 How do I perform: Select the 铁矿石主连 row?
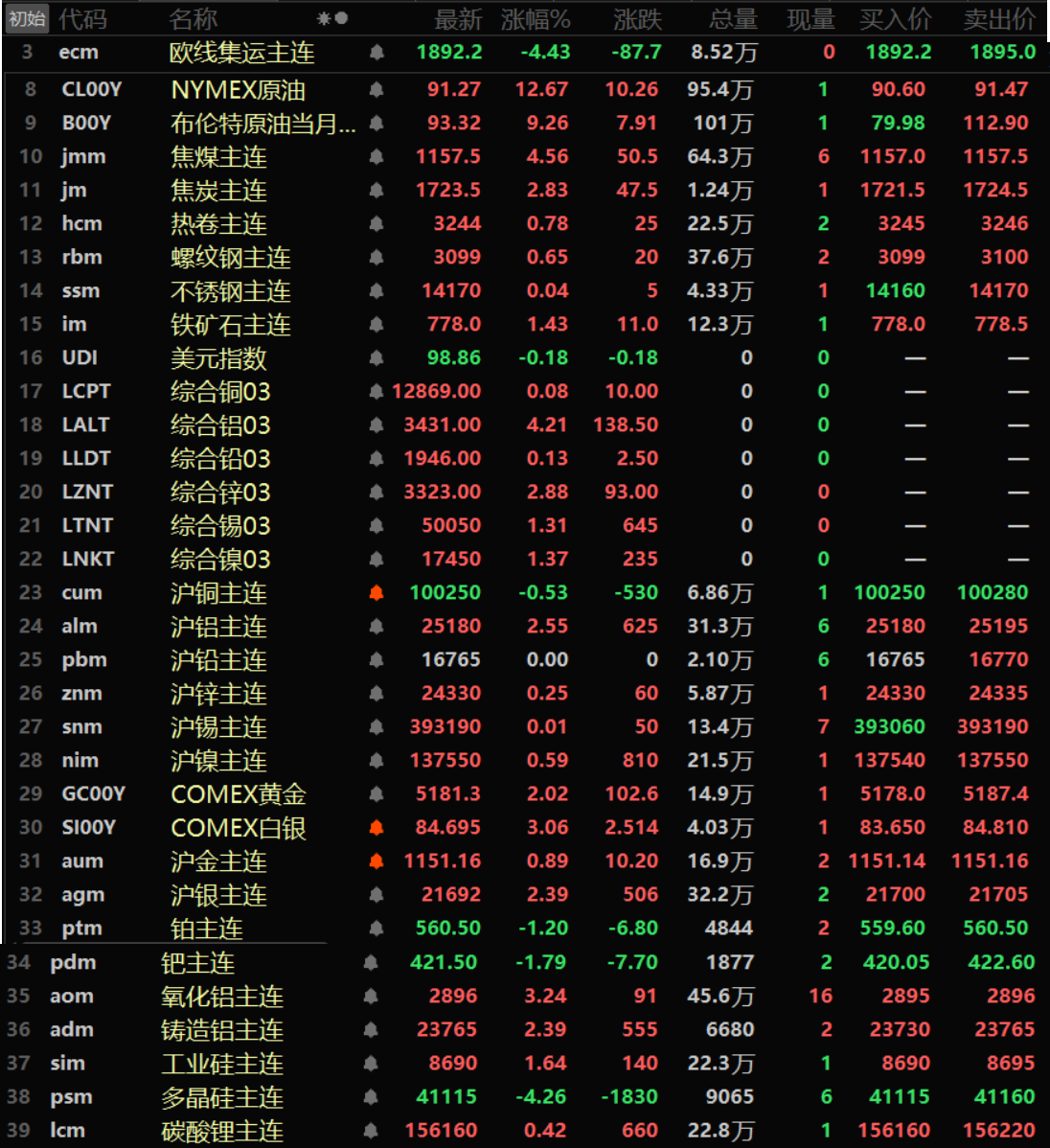tap(230, 325)
